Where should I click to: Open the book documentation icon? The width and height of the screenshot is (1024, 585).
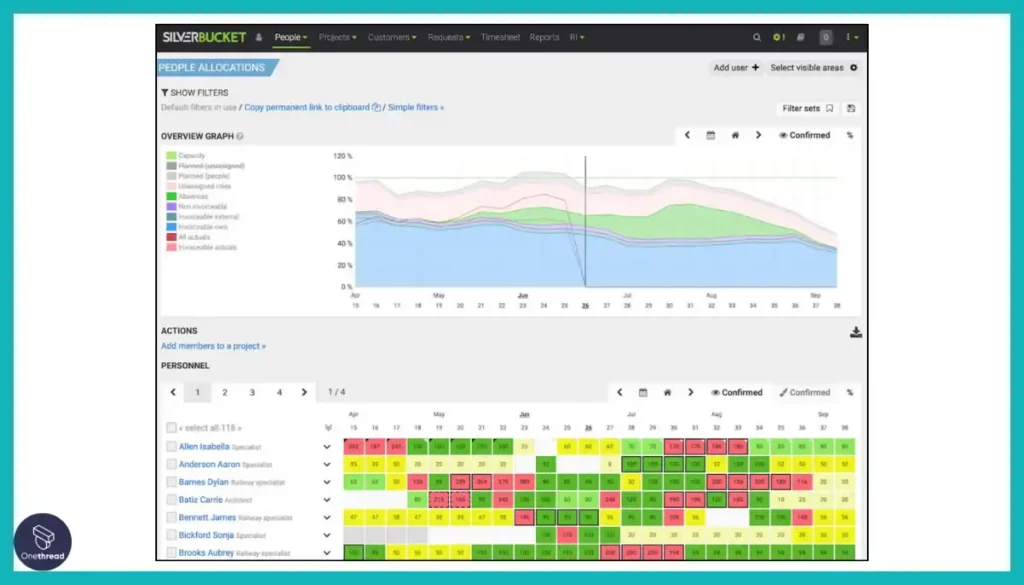[801, 37]
